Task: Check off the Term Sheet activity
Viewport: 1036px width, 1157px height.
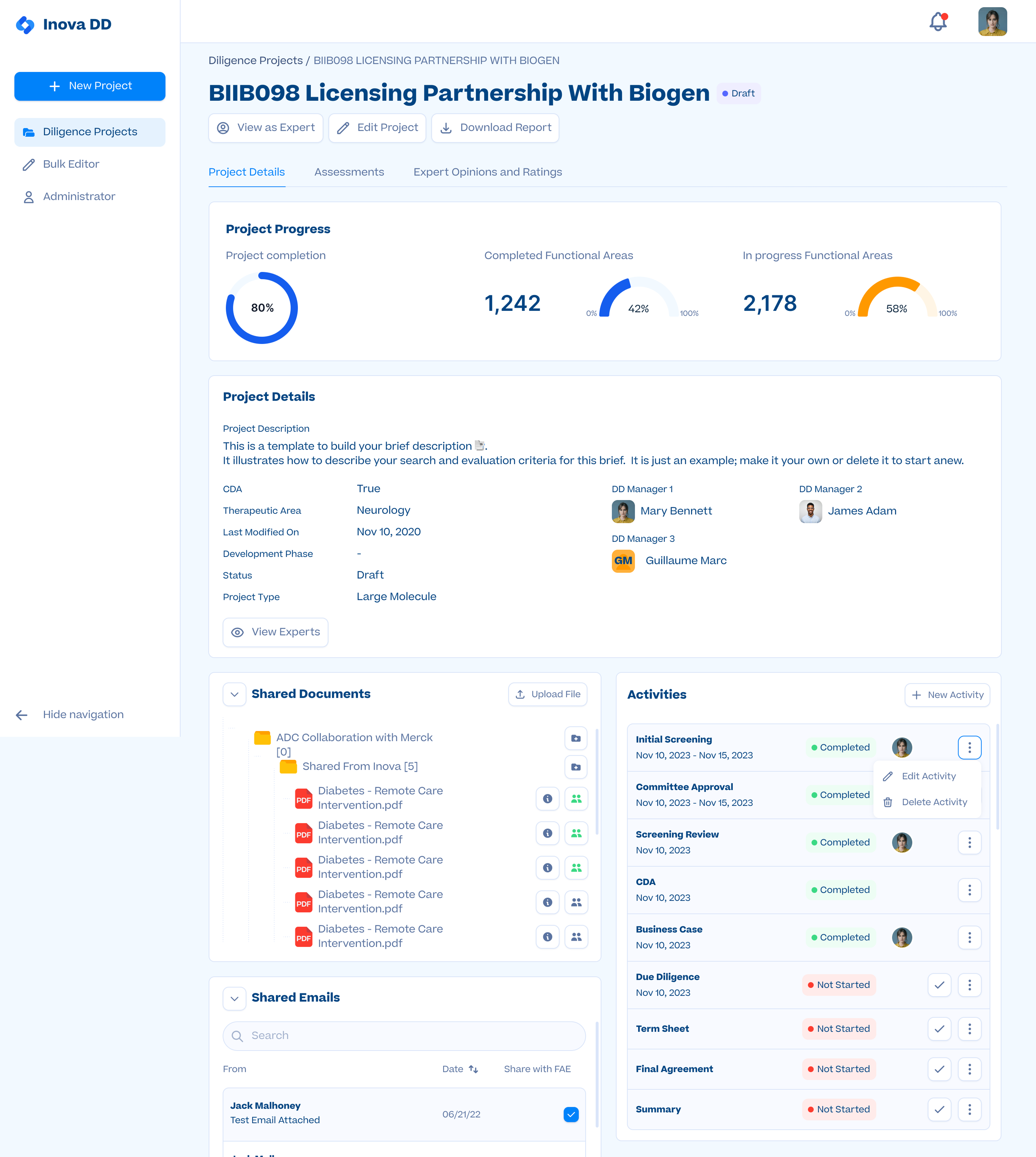Action: (939, 1029)
